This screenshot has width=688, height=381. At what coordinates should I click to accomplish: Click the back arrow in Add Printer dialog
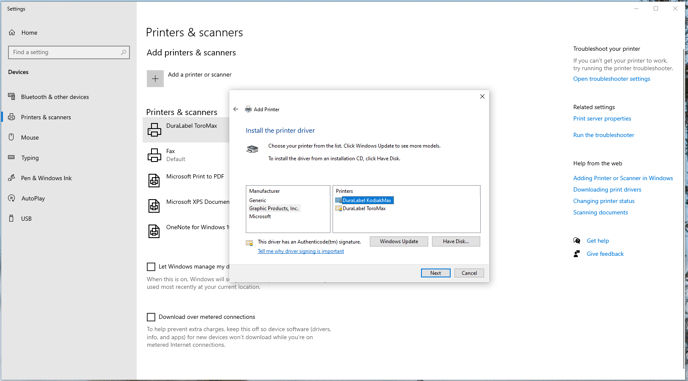coord(236,109)
